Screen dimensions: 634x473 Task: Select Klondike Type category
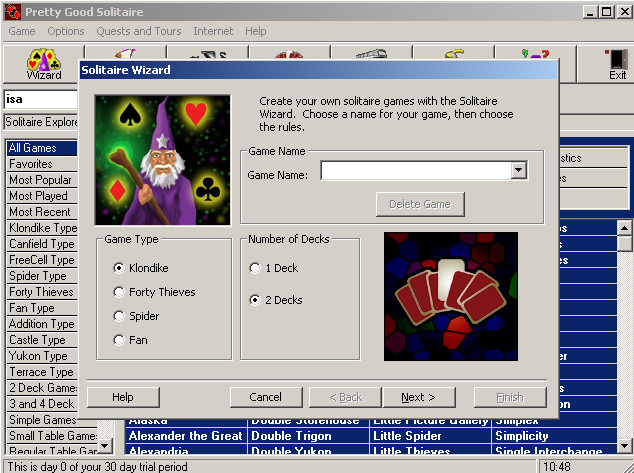coord(42,228)
